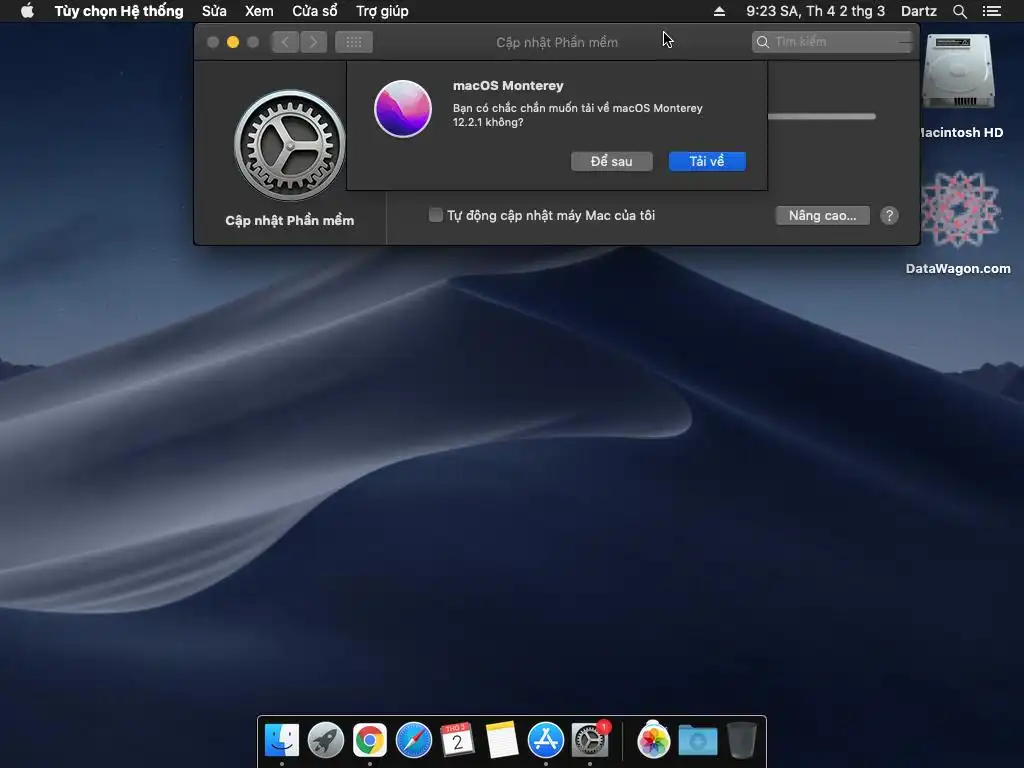Click the Software Update gear icon
Image resolution: width=1024 pixels, height=768 pixels.
[x=289, y=145]
